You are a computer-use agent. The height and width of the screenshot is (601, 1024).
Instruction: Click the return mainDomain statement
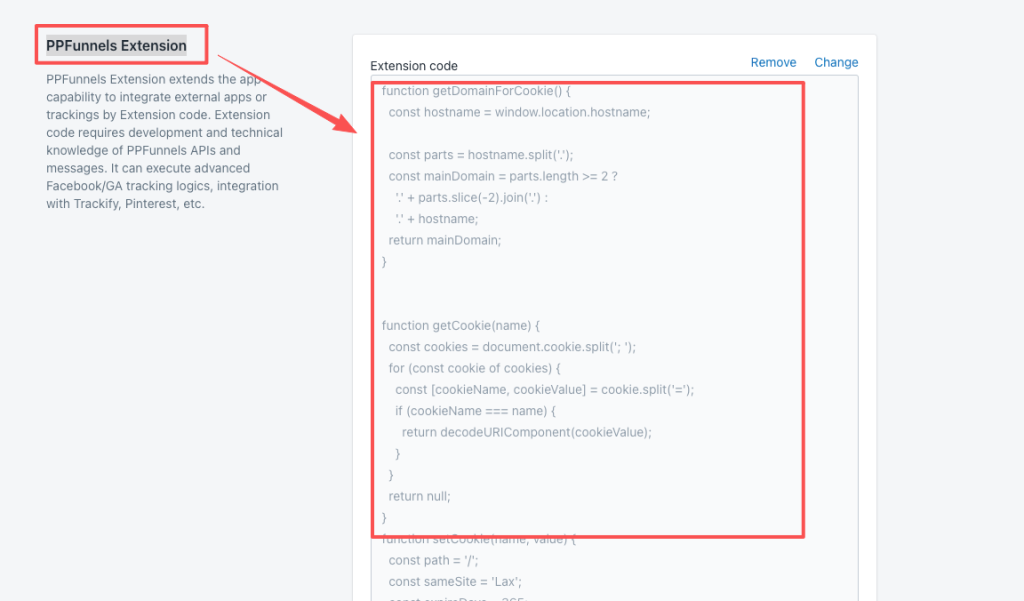click(x=444, y=240)
